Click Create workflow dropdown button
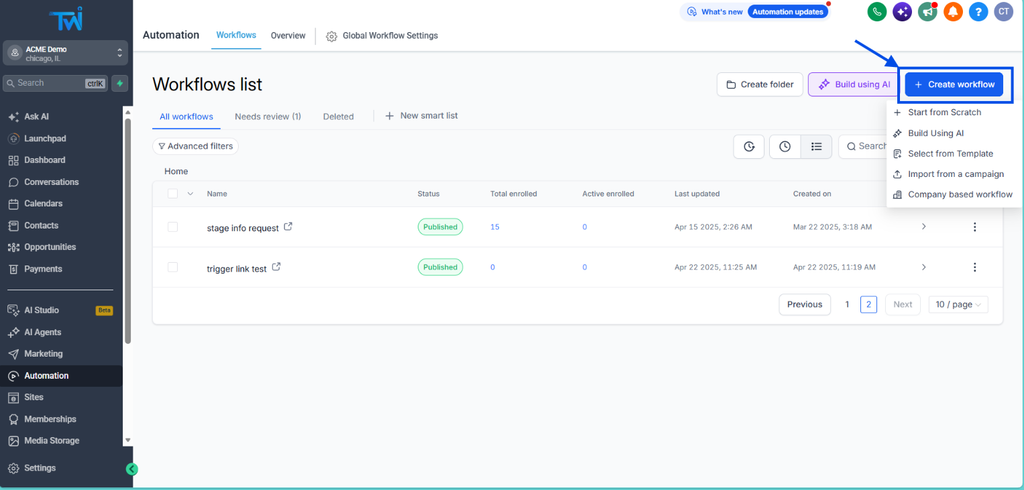This screenshot has height=490, width=1024. (x=954, y=84)
